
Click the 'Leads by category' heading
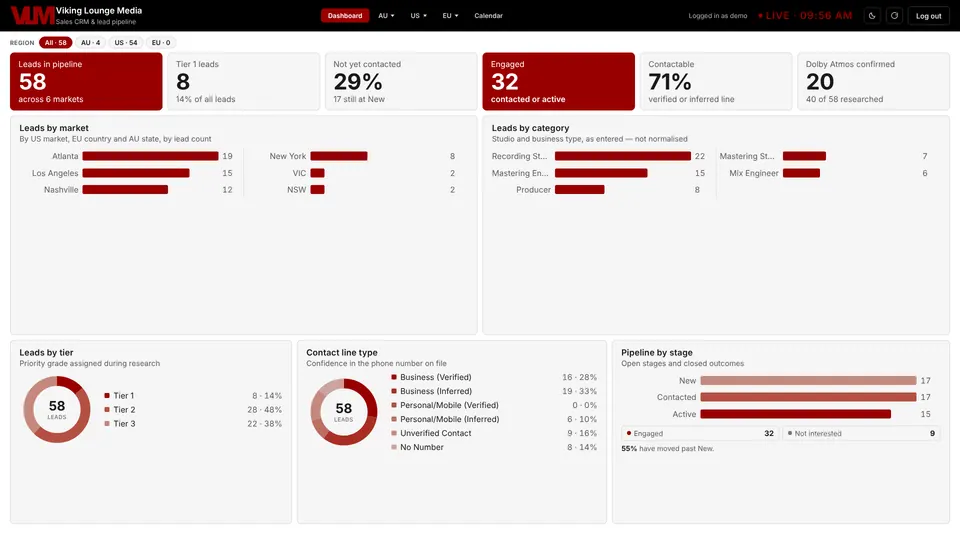pos(530,128)
